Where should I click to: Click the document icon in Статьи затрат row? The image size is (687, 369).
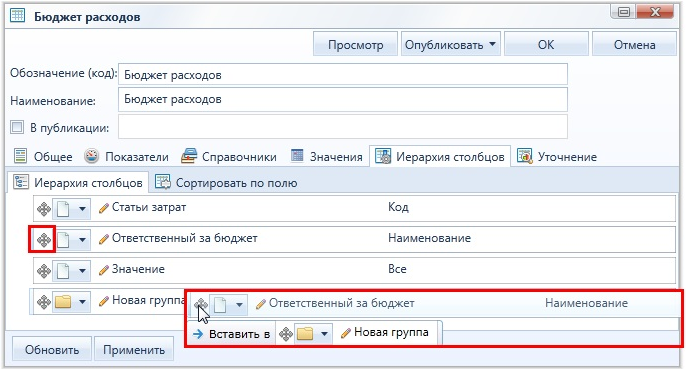63,209
